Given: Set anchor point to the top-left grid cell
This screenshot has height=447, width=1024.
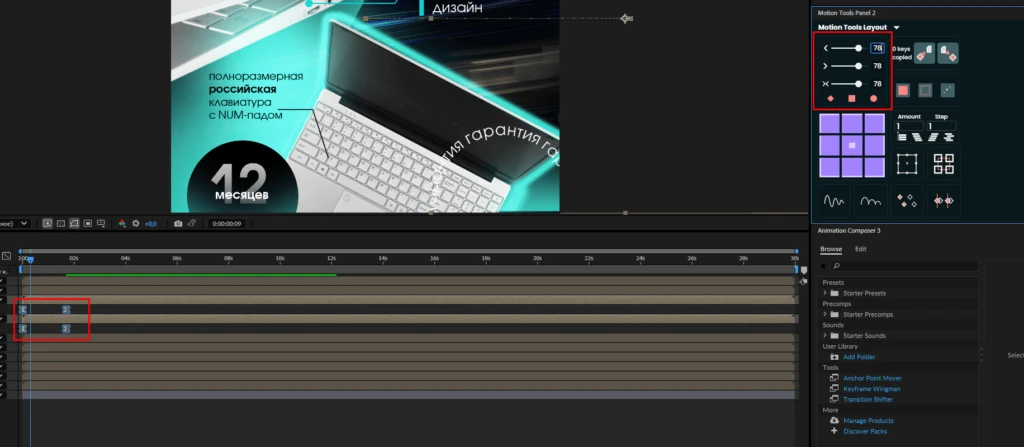Looking at the screenshot, I should [829, 124].
